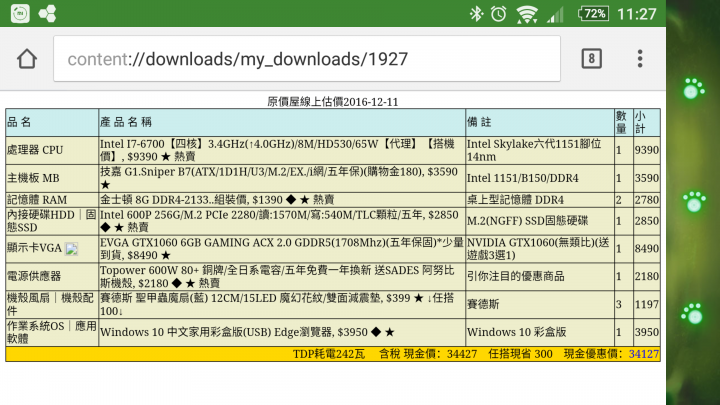720x405 pixels.
Task: Tap the browser home icon
Action: 27,59
